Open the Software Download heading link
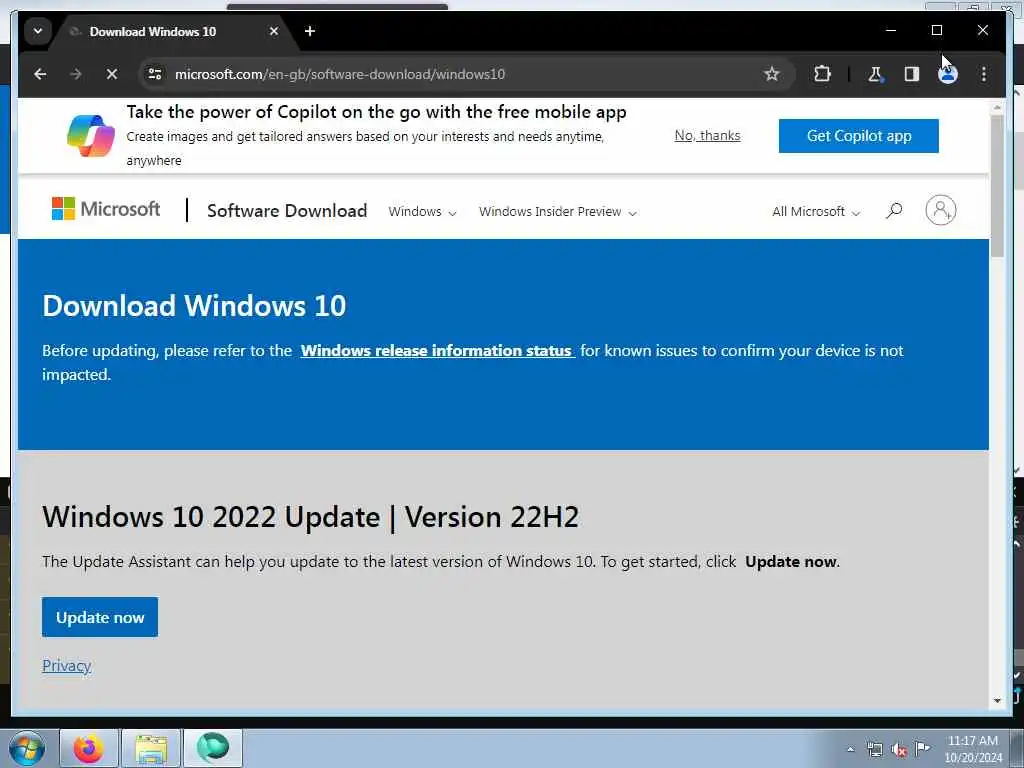 coord(287,210)
